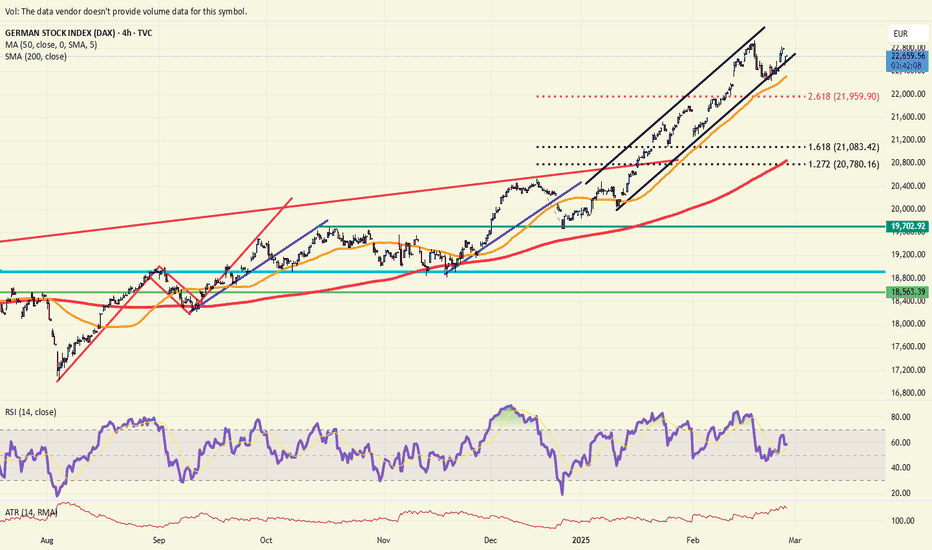Click the Mar label on time axis
Screen dimensions: 932x550
[x=795, y=540]
